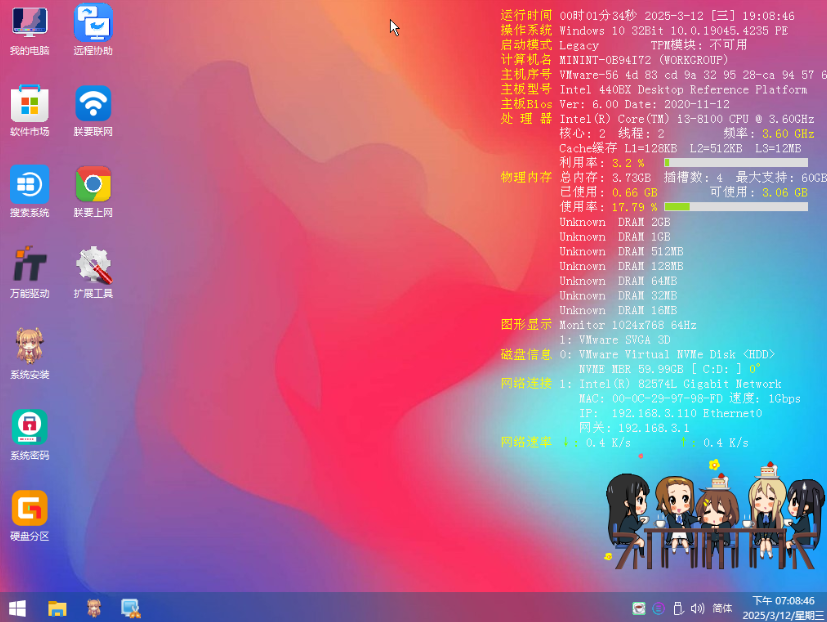The width and height of the screenshot is (827, 622).
Task: Select the 扩展工具 gear and screwdriver icon
Action: 93,272
